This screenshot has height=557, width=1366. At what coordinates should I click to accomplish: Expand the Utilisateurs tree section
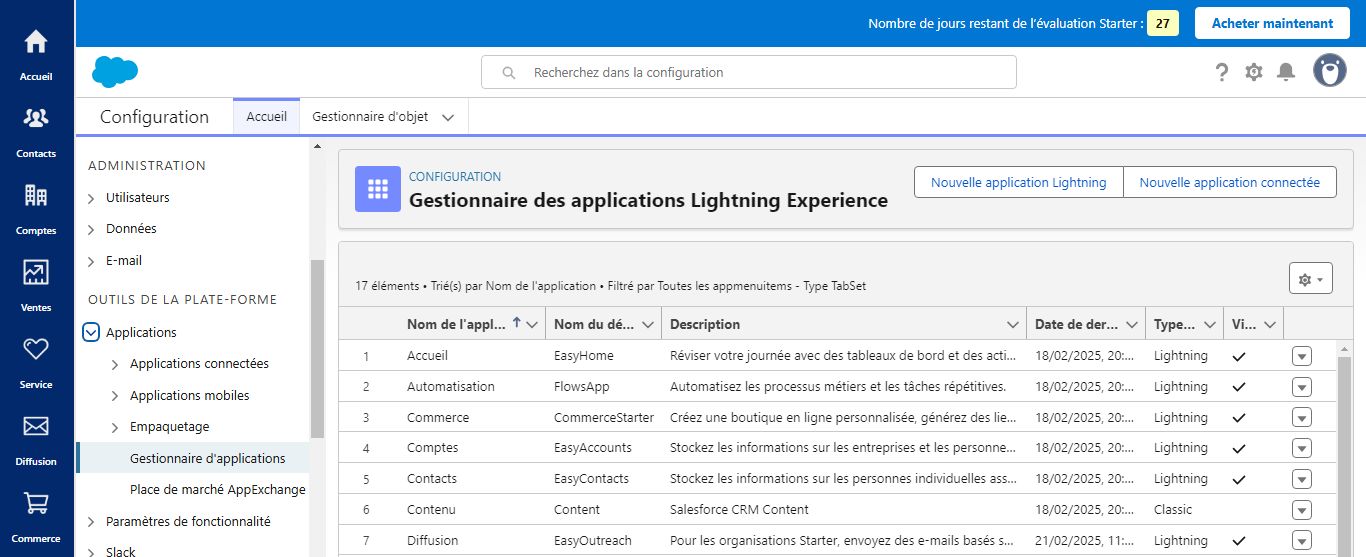91,198
